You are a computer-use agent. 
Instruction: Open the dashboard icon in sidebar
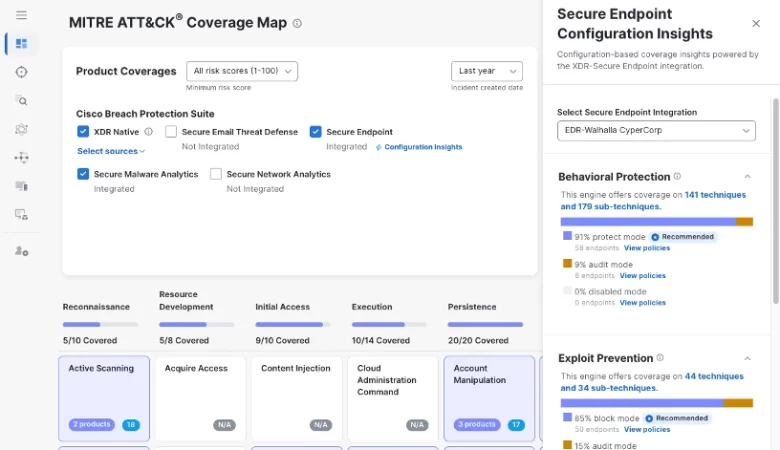click(x=21, y=44)
